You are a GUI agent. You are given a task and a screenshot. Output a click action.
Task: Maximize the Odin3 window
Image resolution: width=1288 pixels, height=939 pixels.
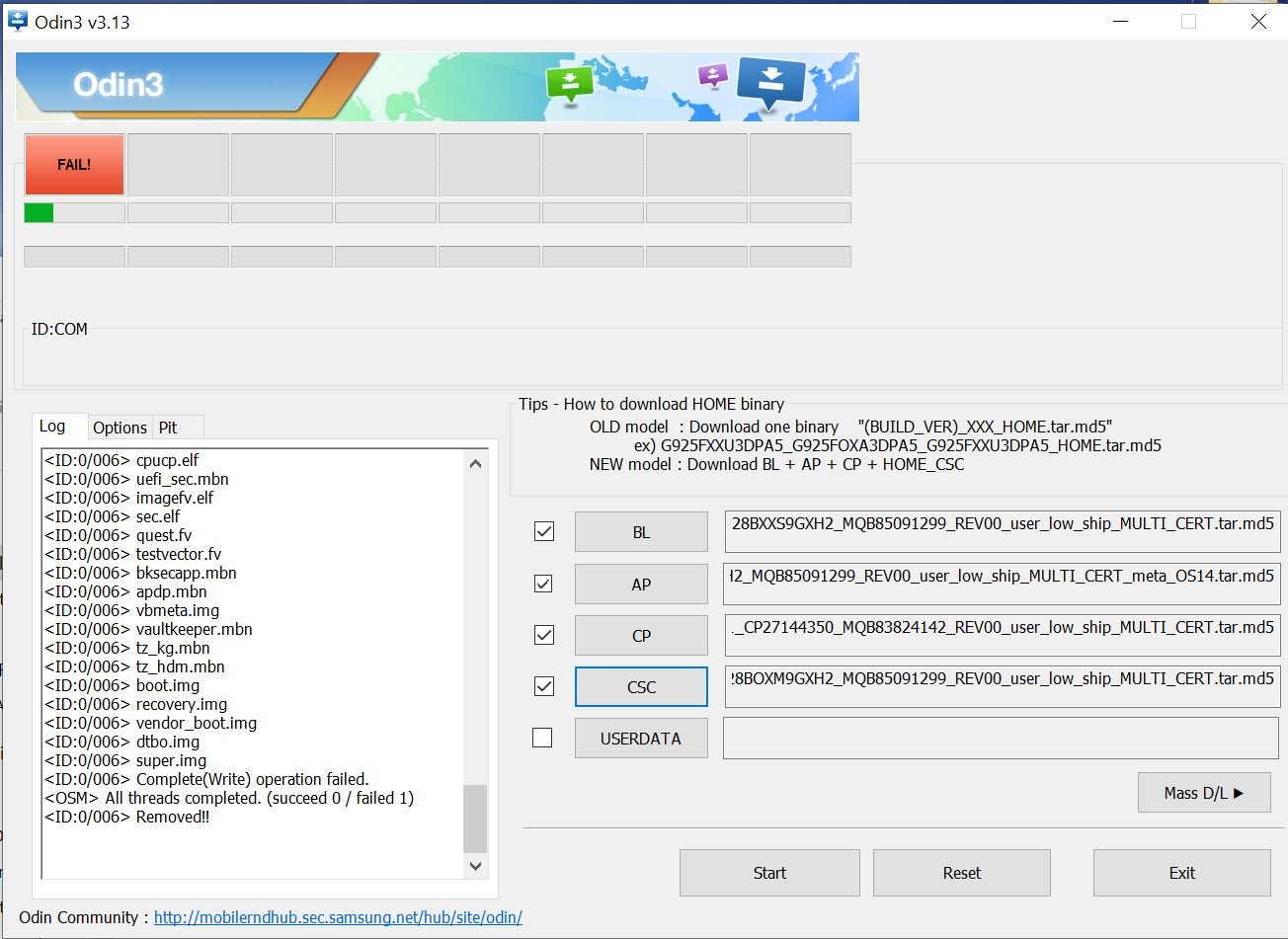[x=1188, y=21]
